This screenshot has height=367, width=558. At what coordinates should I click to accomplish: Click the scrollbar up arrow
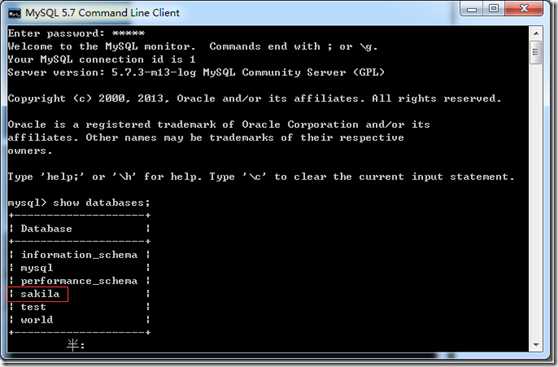coord(536,33)
